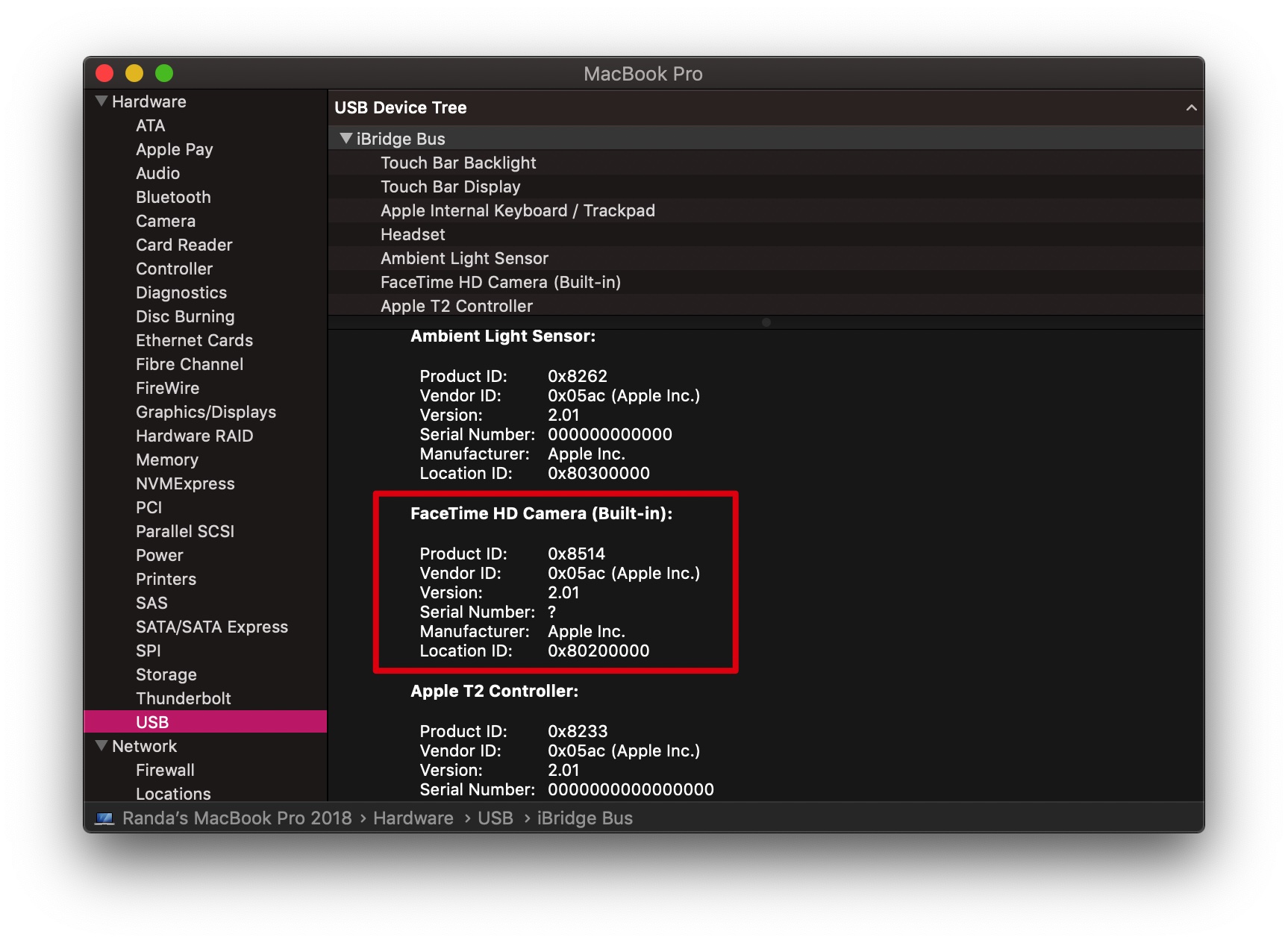Click the highlighted USB item in the sidebar
The width and height of the screenshot is (1288, 943).
pos(205,721)
